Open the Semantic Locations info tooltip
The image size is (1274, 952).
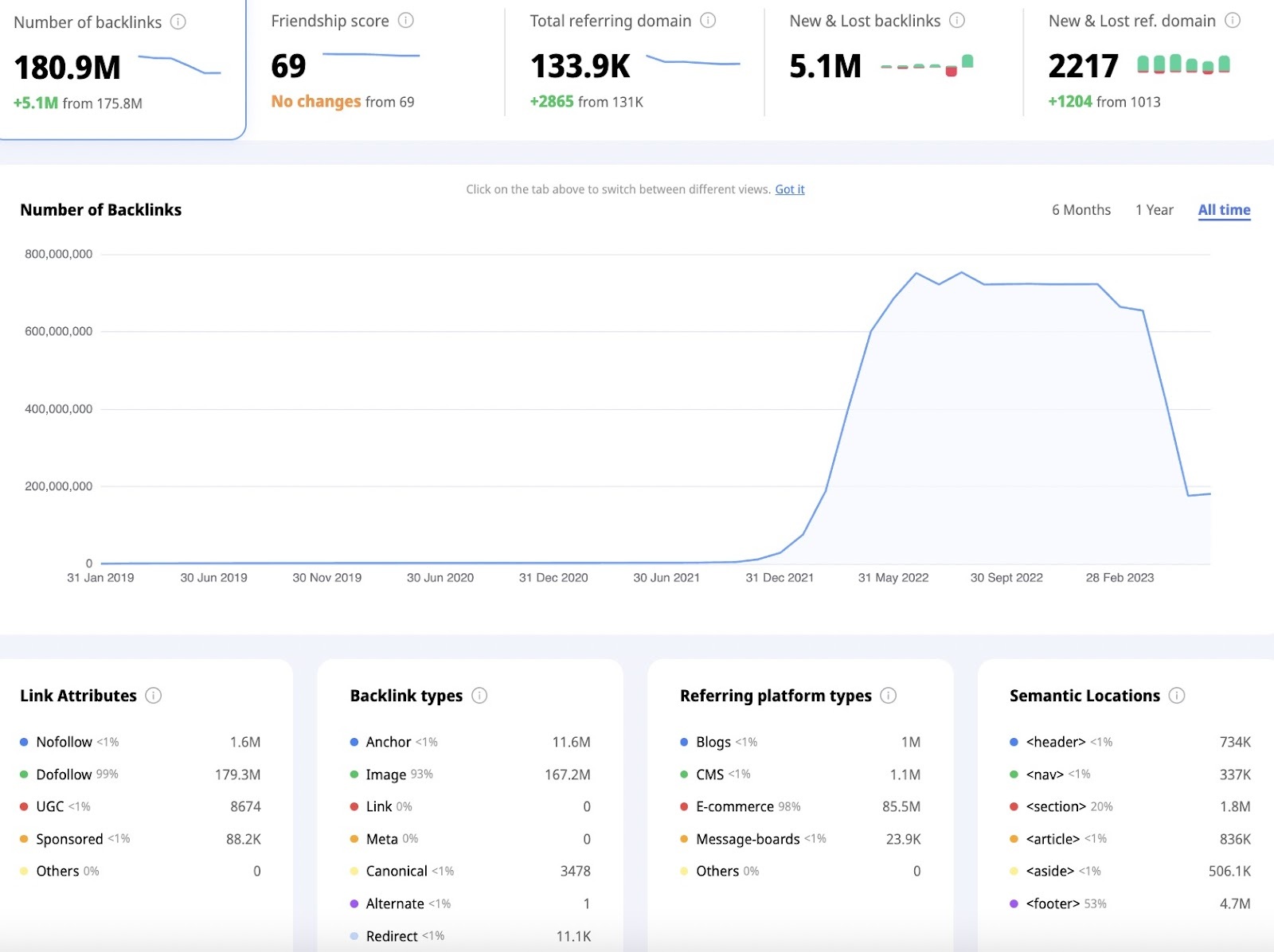(1178, 695)
